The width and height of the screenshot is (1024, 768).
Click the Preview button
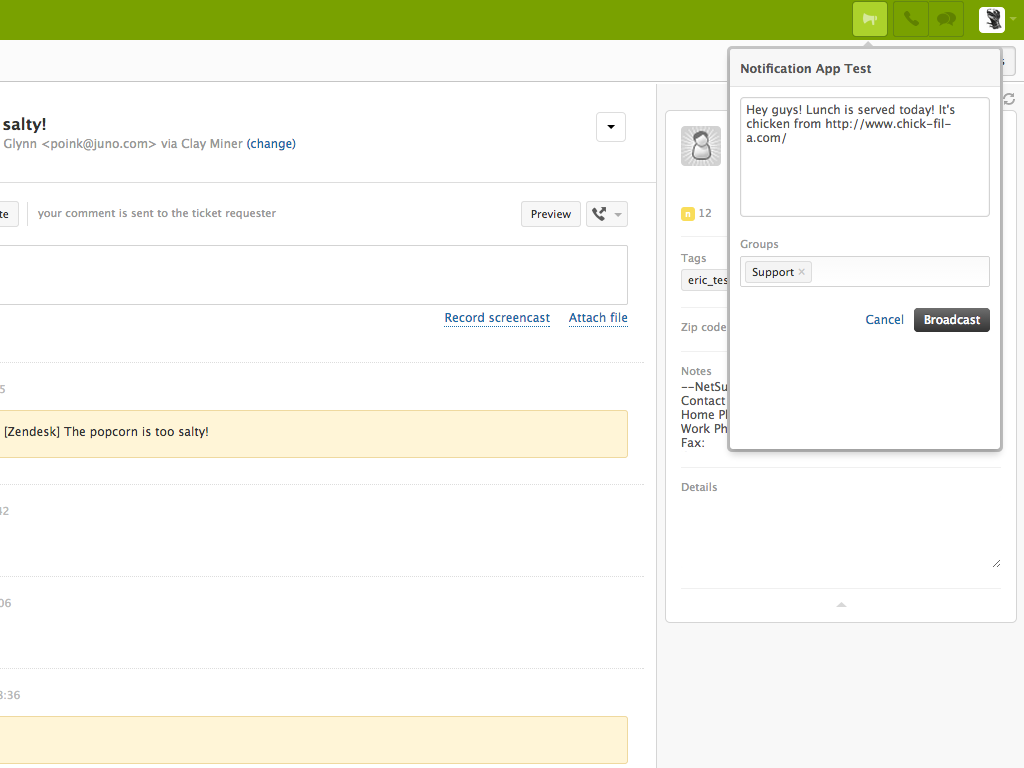click(x=550, y=213)
